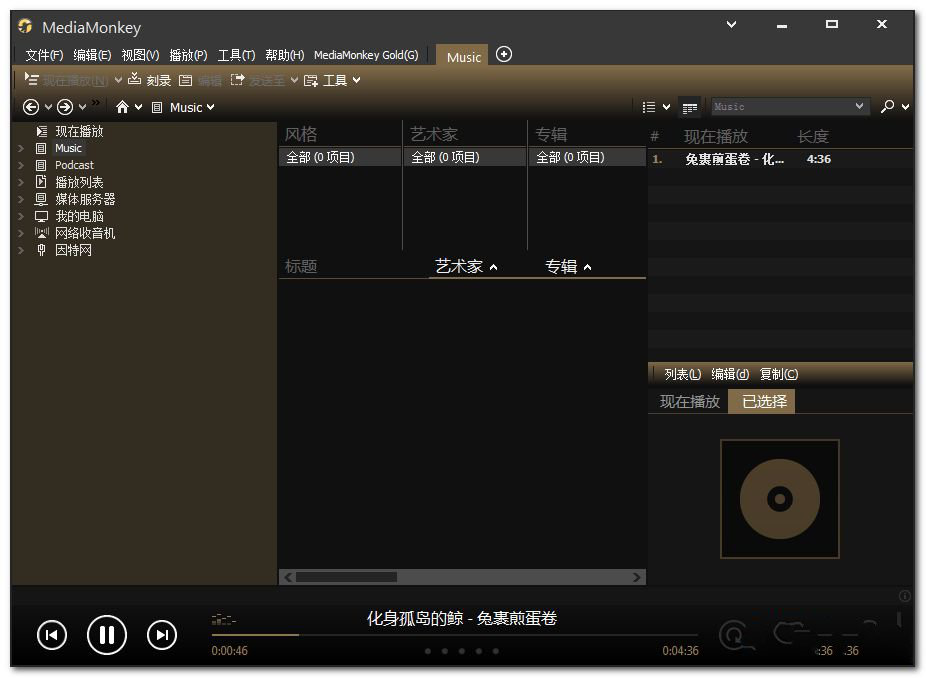Click the chevron left of minimize button
The height and width of the screenshot is (678, 926).
click(x=731, y=24)
